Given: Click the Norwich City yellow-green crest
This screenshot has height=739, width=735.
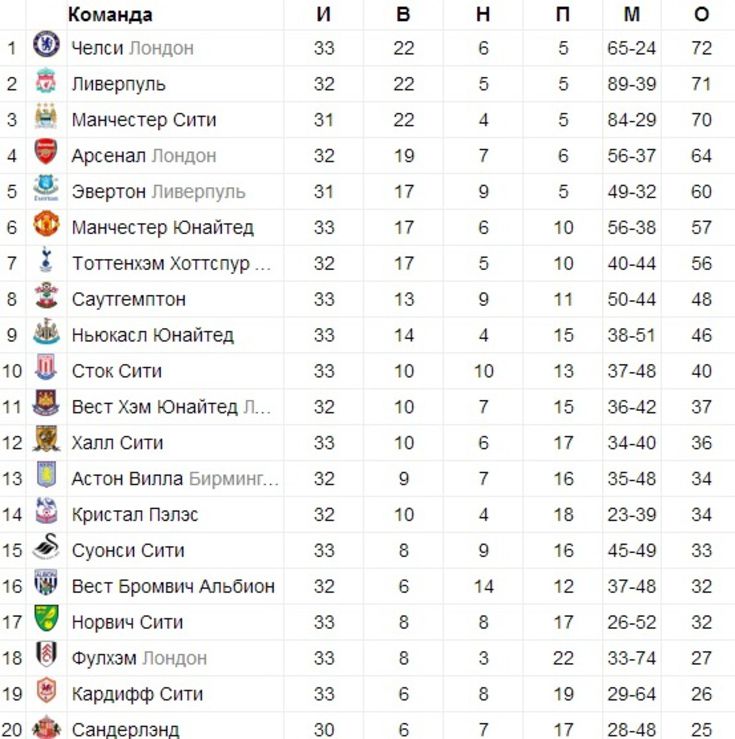Looking at the screenshot, I should pos(46,618).
